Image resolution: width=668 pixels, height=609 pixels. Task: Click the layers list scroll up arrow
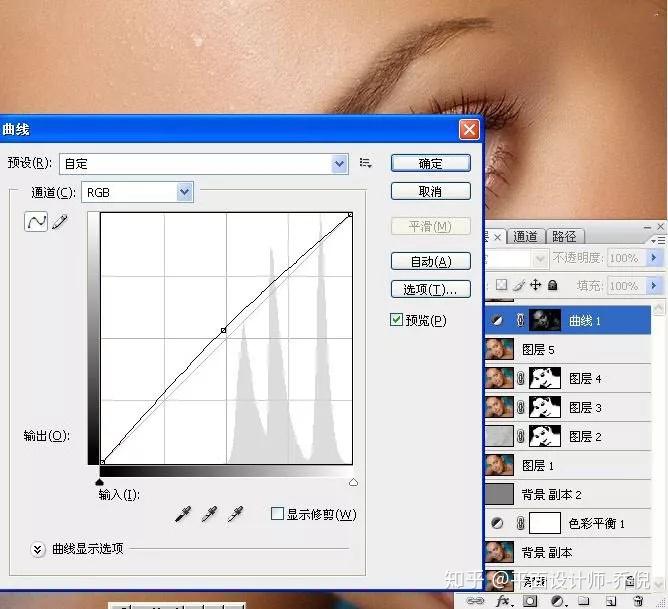pos(659,307)
